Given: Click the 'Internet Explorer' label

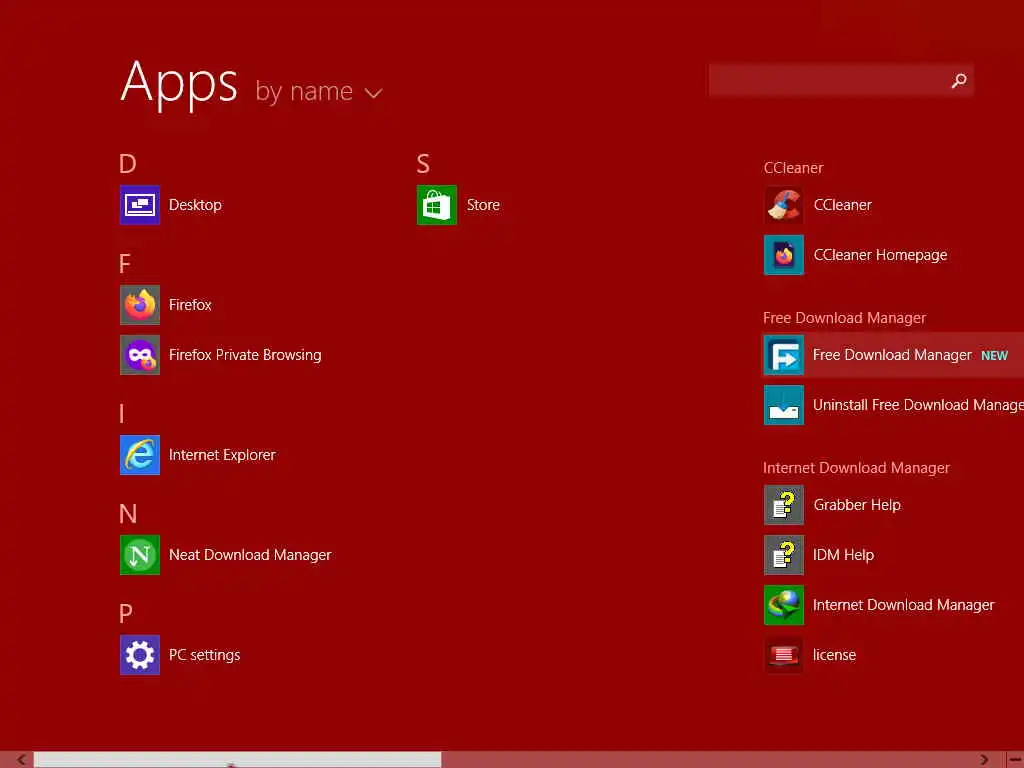Looking at the screenshot, I should point(222,455).
